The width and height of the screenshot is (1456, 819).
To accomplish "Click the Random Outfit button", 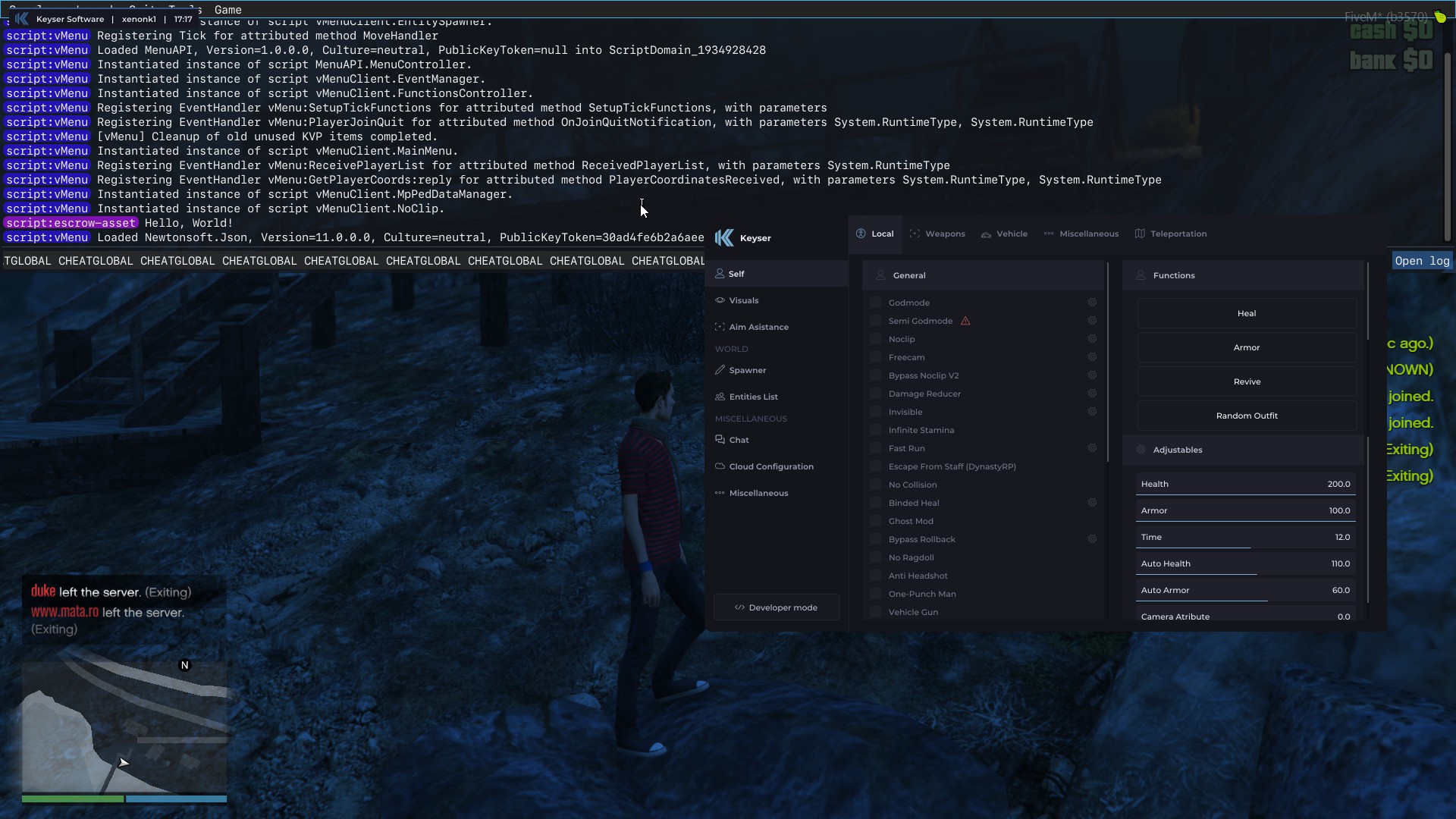I will pos(1247,416).
